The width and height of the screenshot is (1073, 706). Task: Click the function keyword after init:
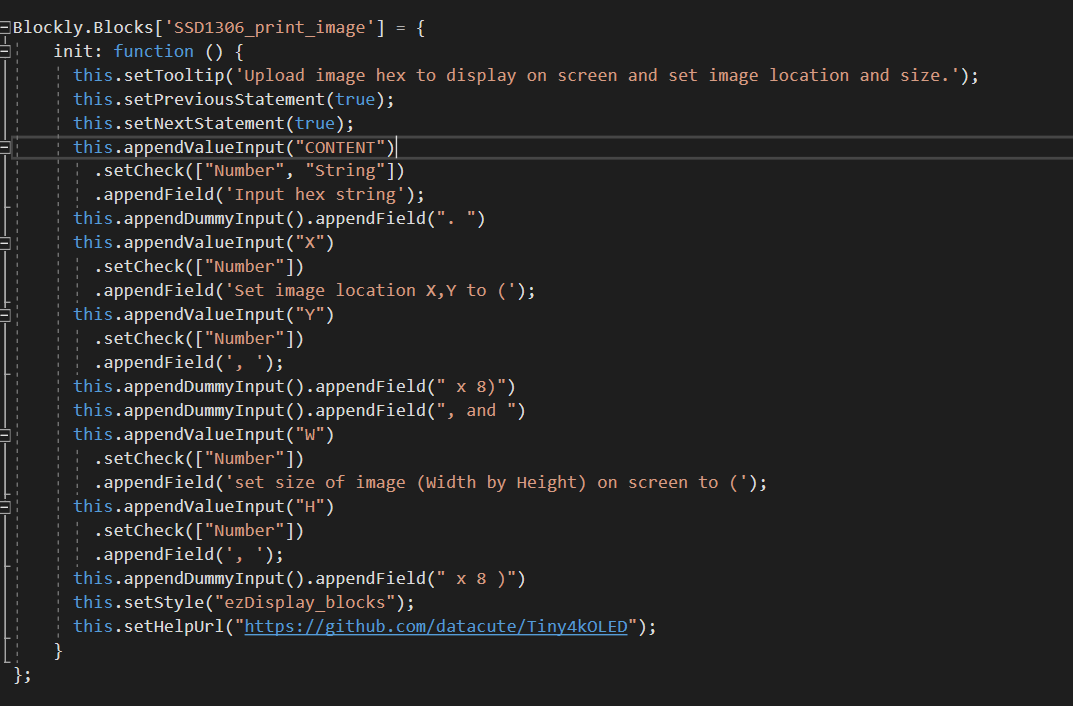153,51
